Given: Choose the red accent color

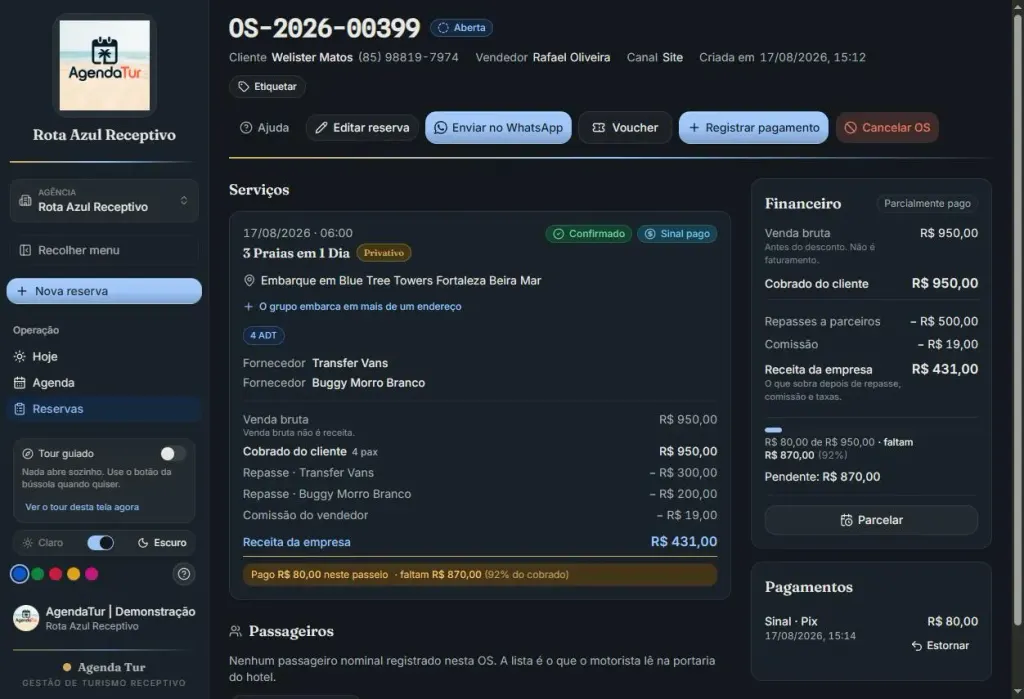Looking at the screenshot, I should (56, 574).
